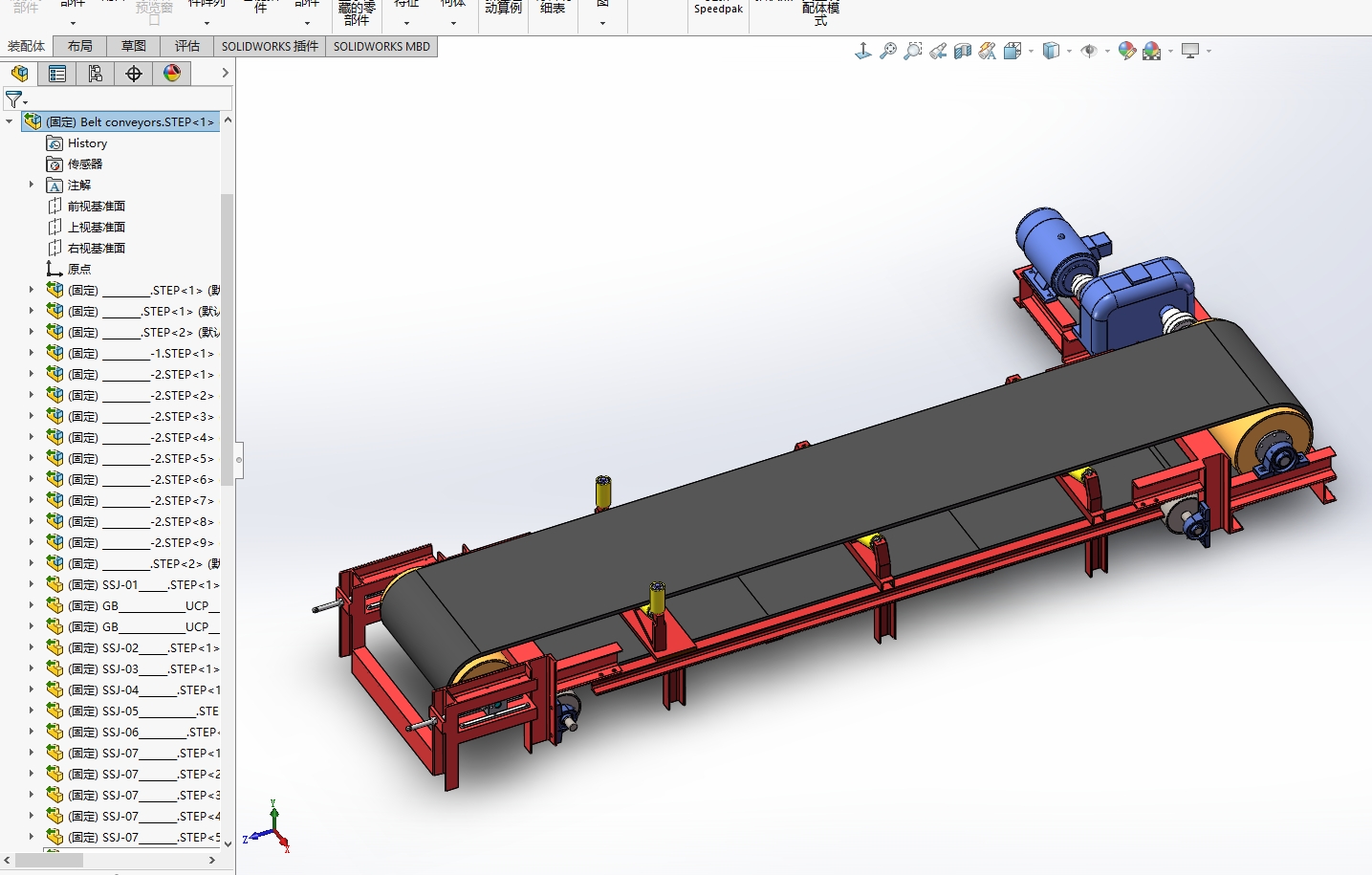1372x875 pixels.
Task: Select the 前视基准面 plane item
Action: pyautogui.click(x=96, y=207)
